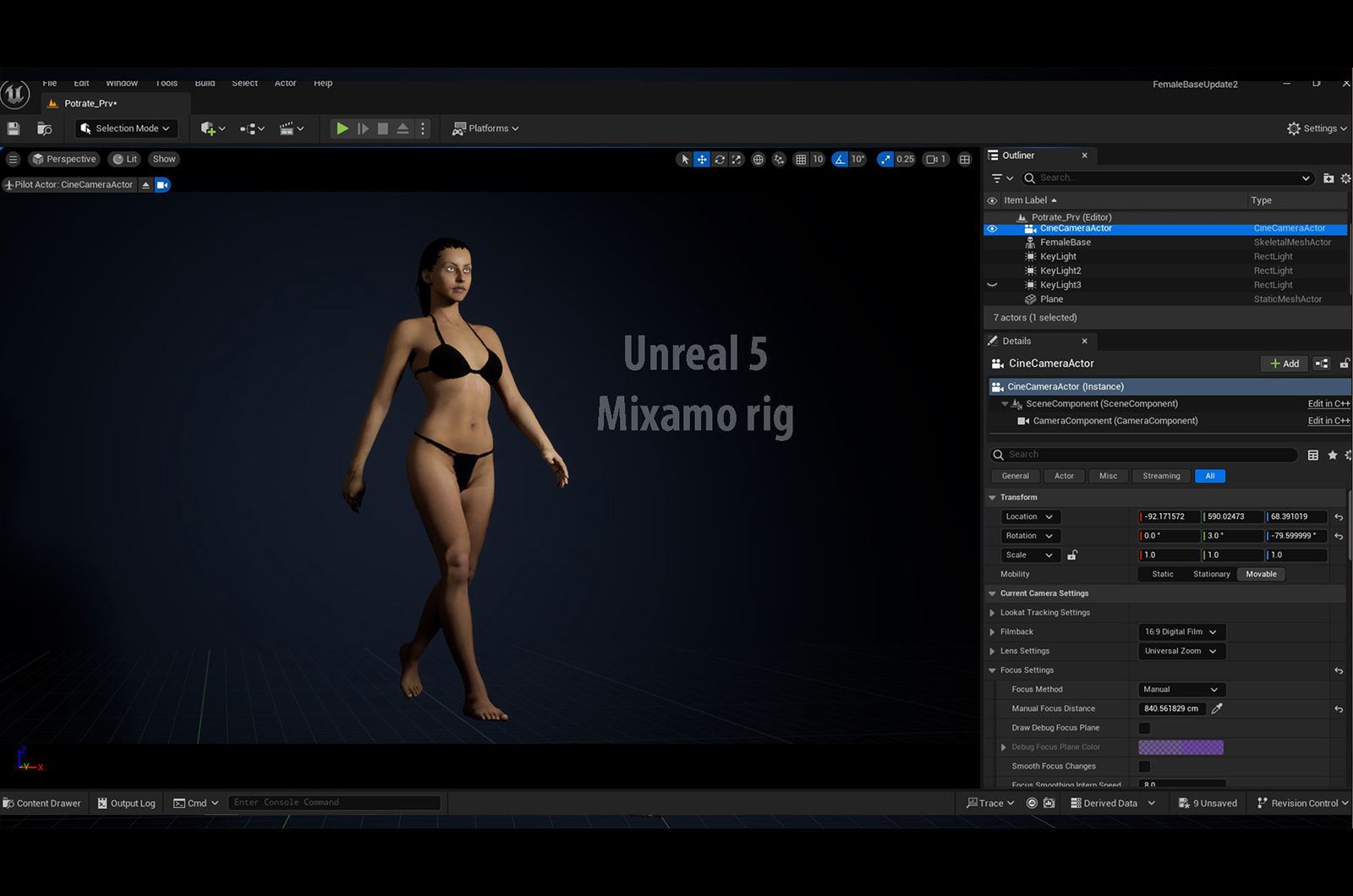Viewport: 1353px width, 896px height.
Task: Open the cinematics clapperboard menu
Action: pos(291,128)
